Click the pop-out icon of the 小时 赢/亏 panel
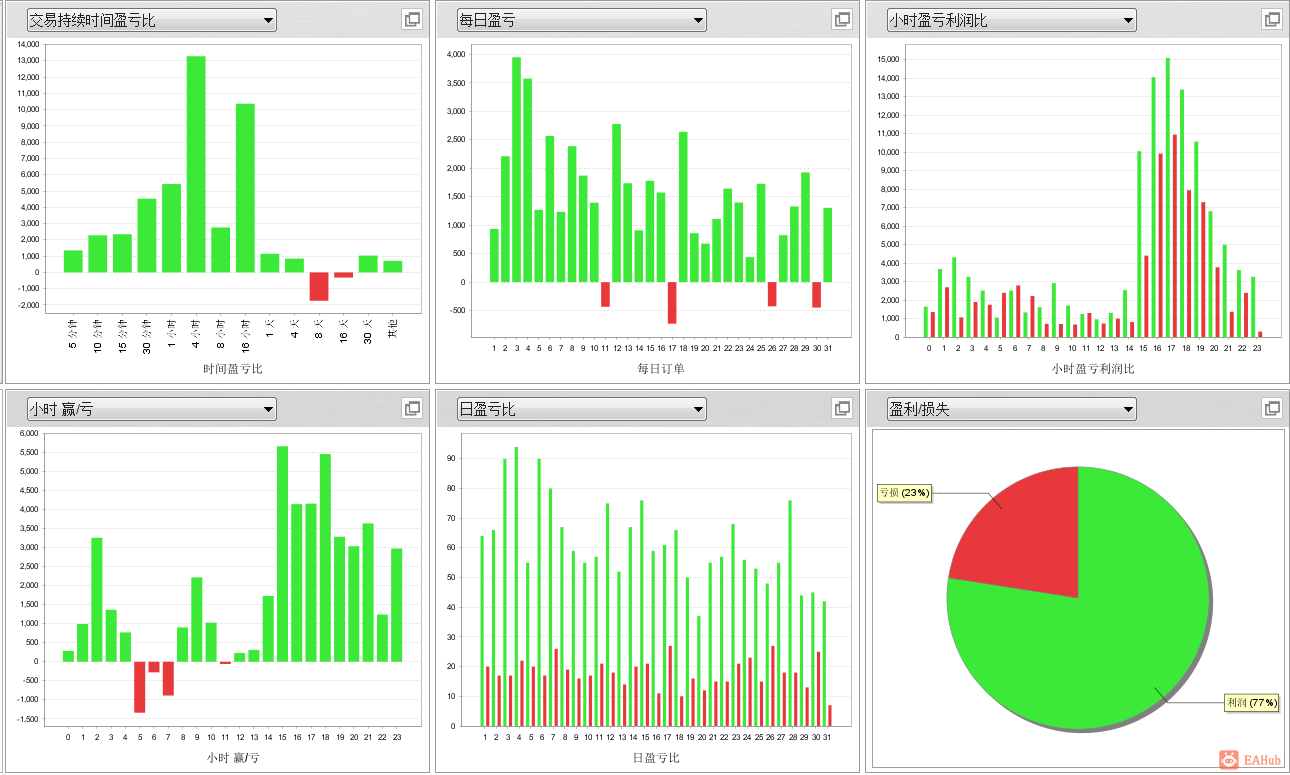This screenshot has height=775, width=1290. (412, 408)
